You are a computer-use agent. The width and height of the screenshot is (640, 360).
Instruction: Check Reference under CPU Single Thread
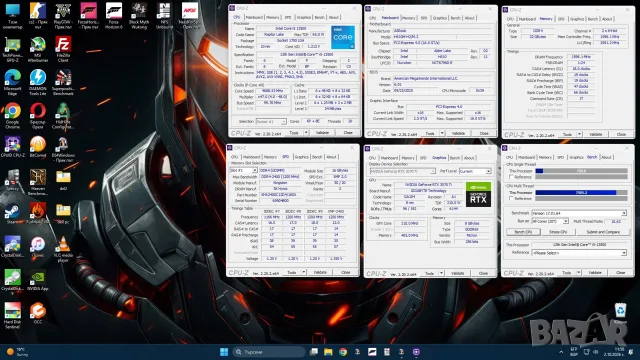(x=511, y=177)
